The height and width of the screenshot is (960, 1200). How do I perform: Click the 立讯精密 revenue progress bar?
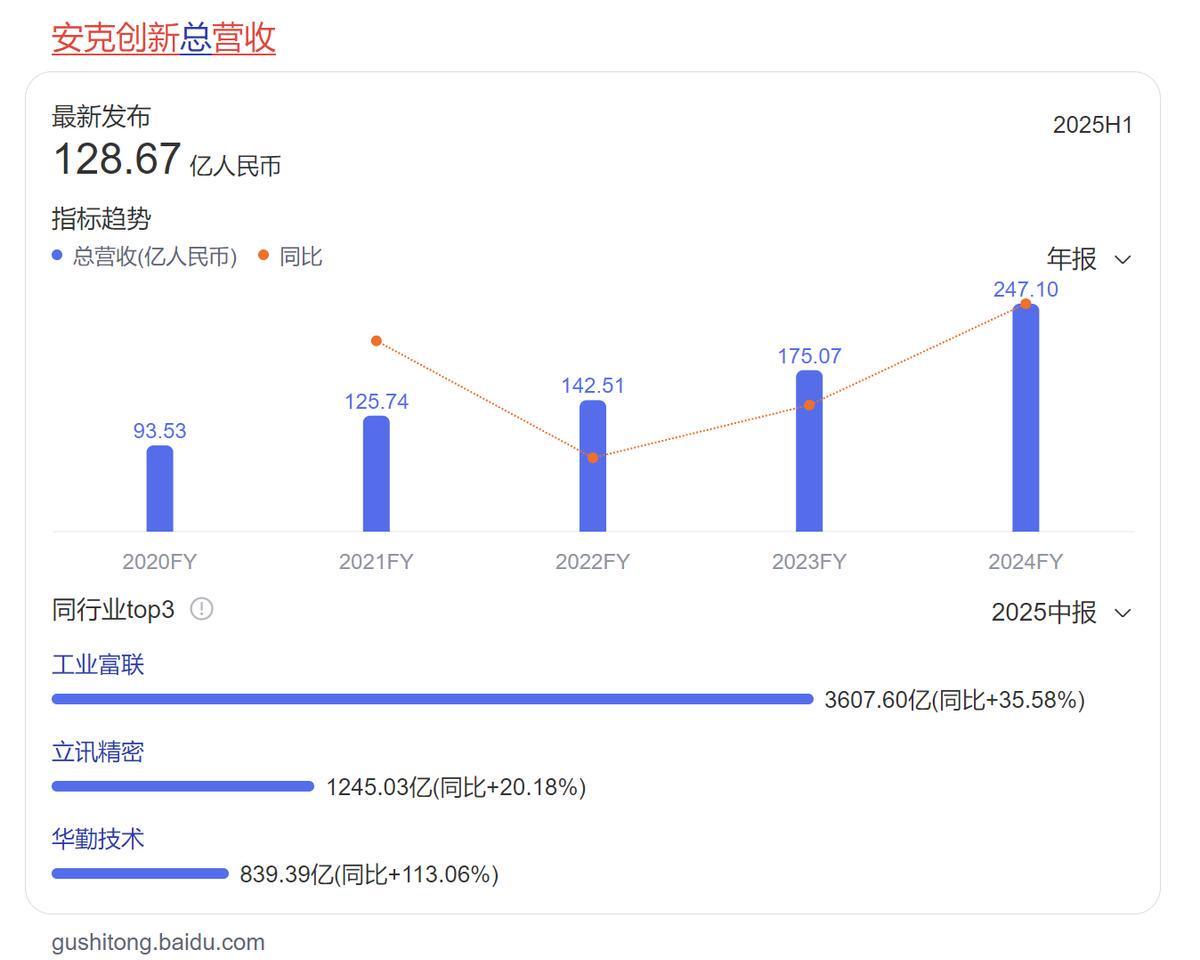click(x=183, y=786)
